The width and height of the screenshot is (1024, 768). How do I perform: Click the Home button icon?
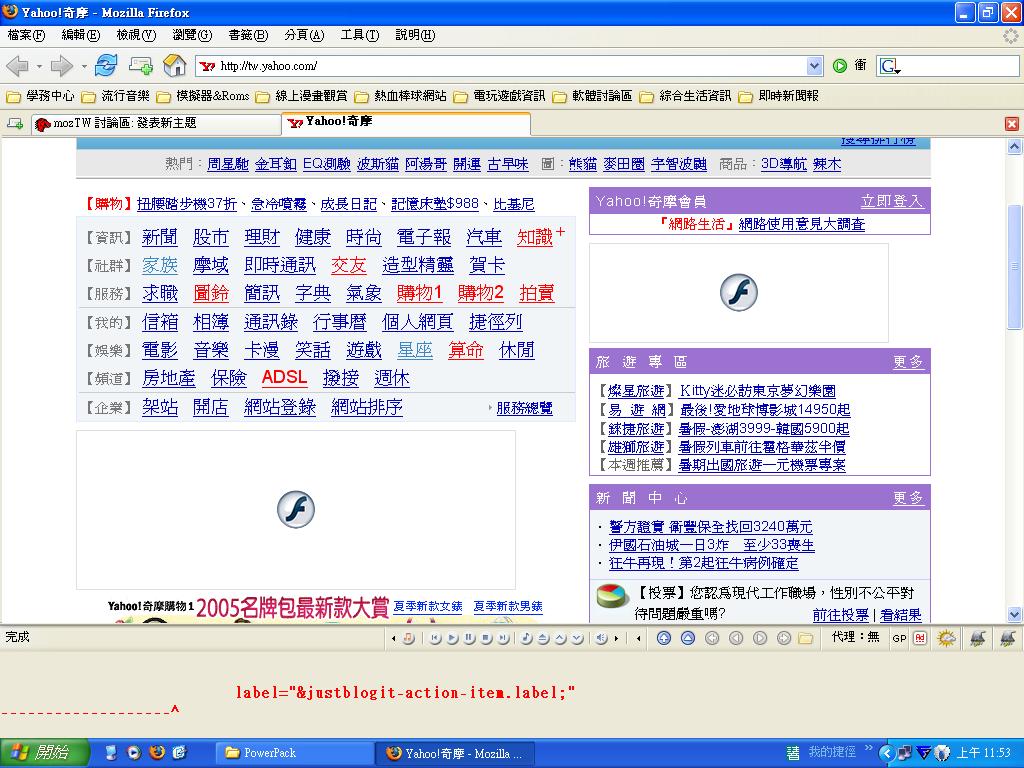click(175, 66)
